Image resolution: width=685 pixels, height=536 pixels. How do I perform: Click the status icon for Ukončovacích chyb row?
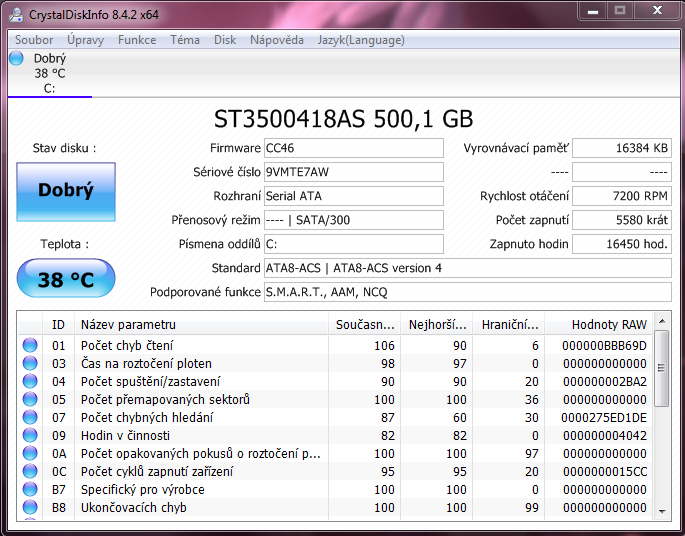31,508
